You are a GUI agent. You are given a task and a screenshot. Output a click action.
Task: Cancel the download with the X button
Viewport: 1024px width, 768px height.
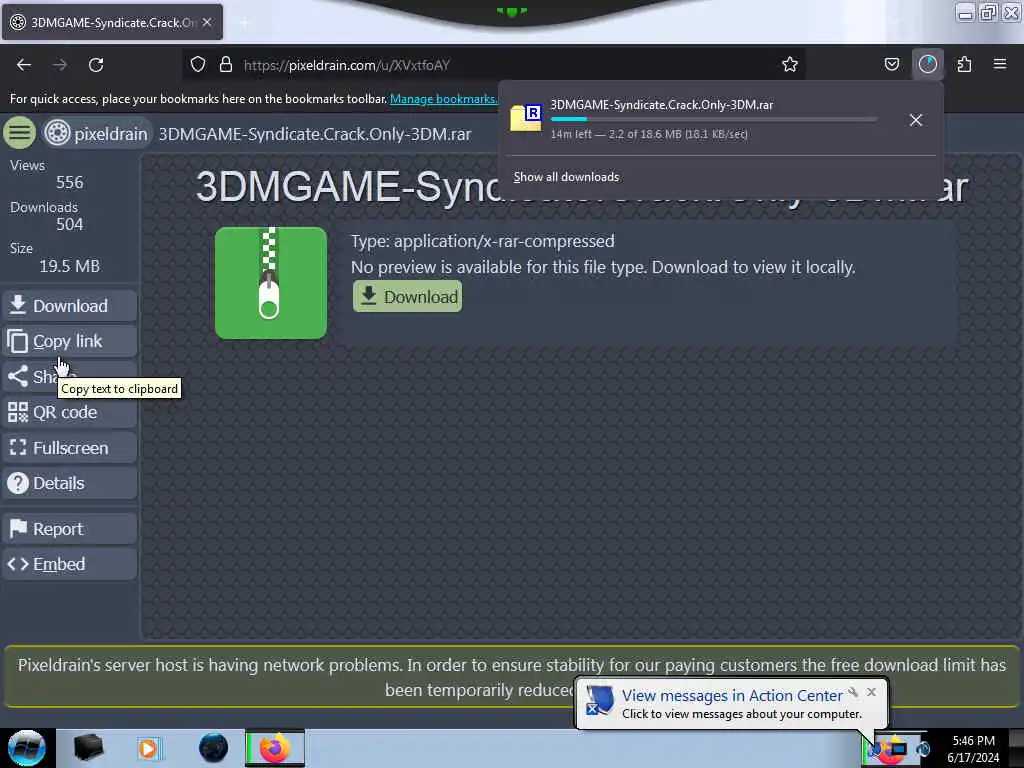916,120
